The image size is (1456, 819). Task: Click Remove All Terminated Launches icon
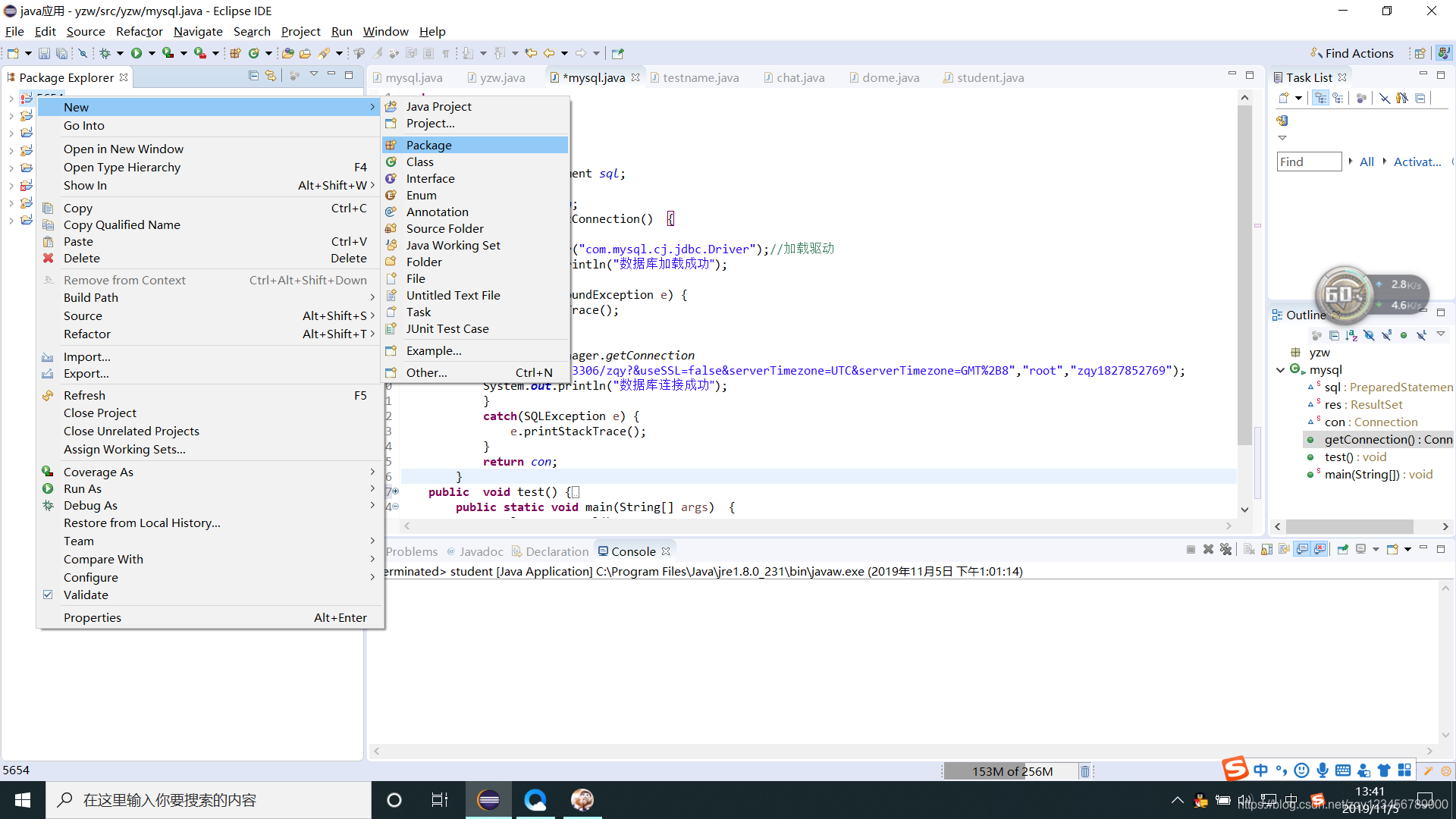click(1225, 550)
